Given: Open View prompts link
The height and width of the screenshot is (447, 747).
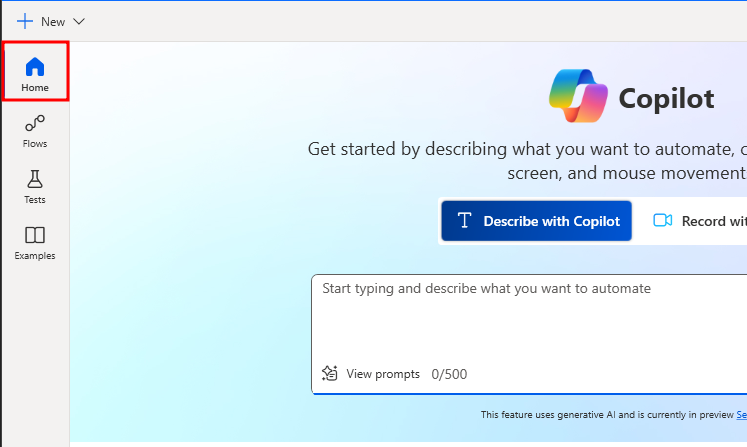Looking at the screenshot, I should [383, 374].
